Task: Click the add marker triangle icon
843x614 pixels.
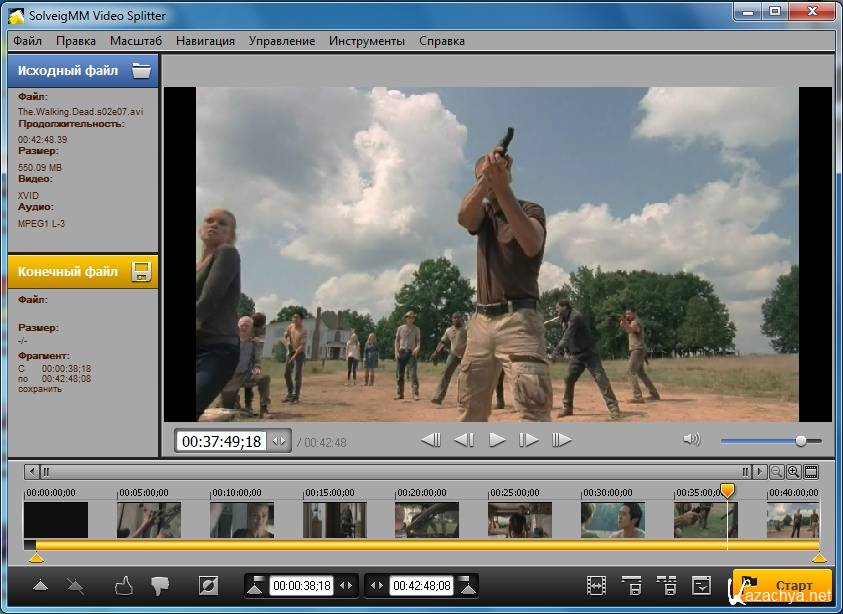Action: click(40, 586)
